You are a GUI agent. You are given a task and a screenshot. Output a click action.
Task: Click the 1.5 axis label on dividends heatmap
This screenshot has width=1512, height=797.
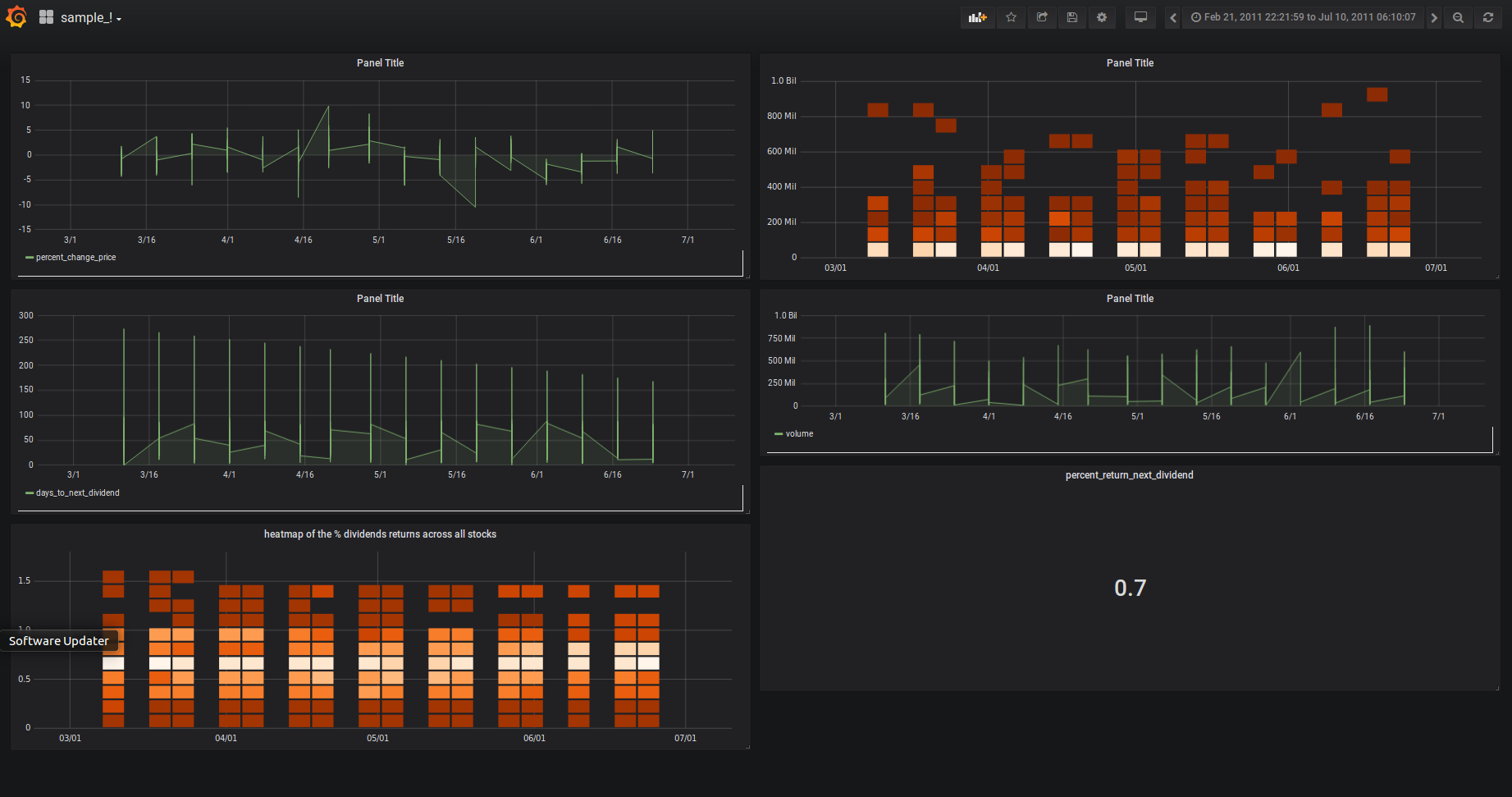(25, 581)
